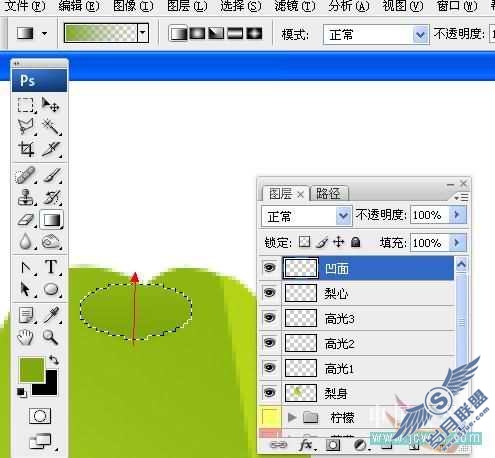Pick the Horizontal Type tool
495x458 pixels.
(x=51, y=267)
